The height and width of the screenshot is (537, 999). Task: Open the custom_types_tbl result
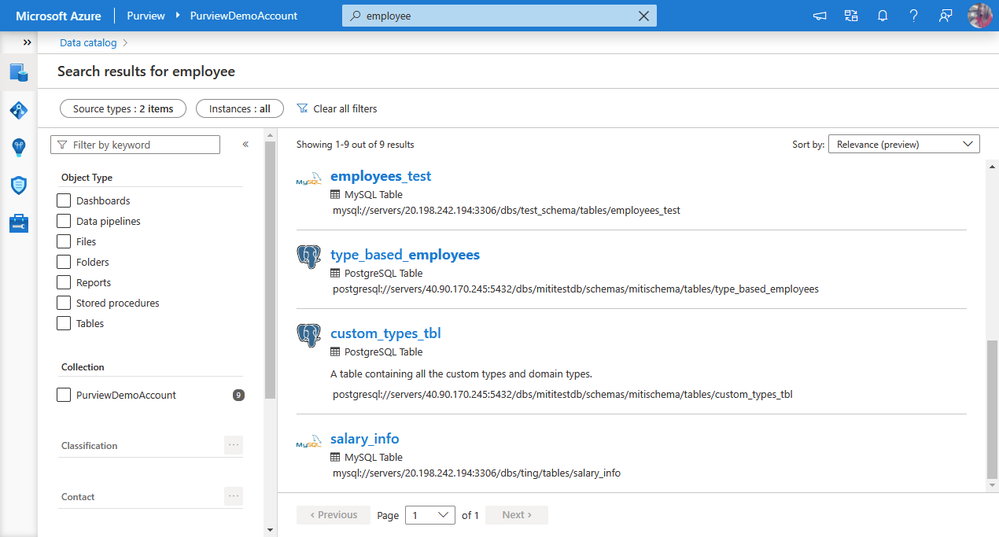[x=385, y=333]
